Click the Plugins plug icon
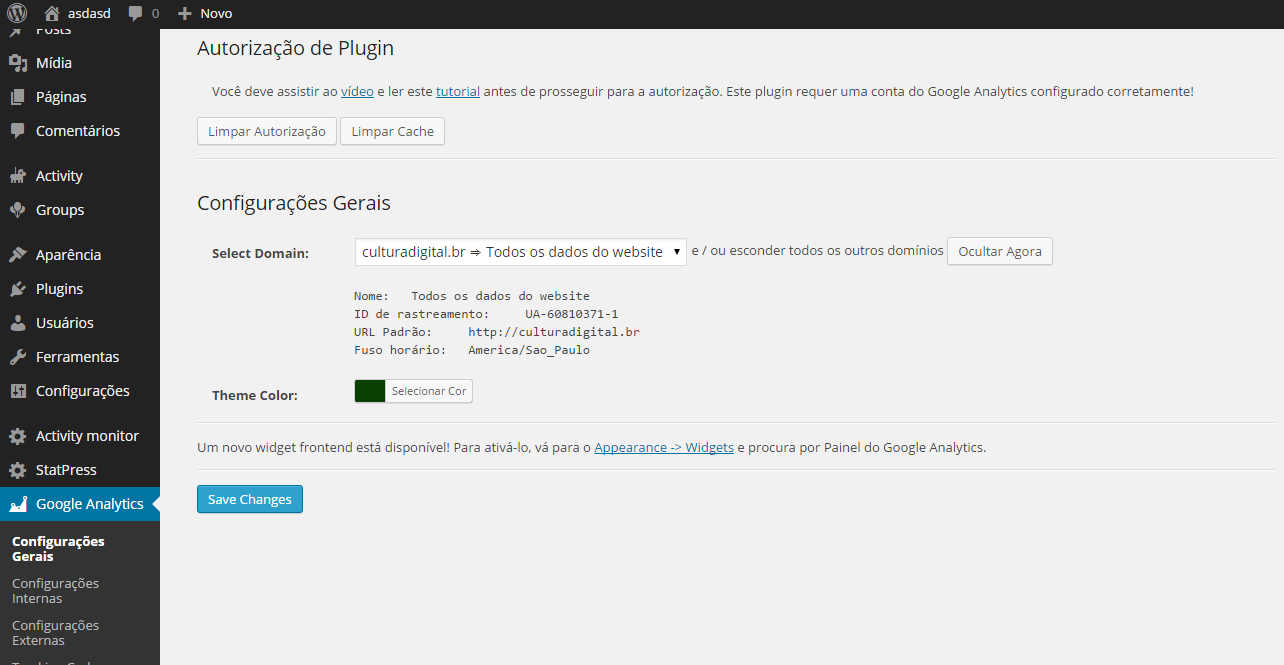This screenshot has height=665, width=1284. [17, 289]
